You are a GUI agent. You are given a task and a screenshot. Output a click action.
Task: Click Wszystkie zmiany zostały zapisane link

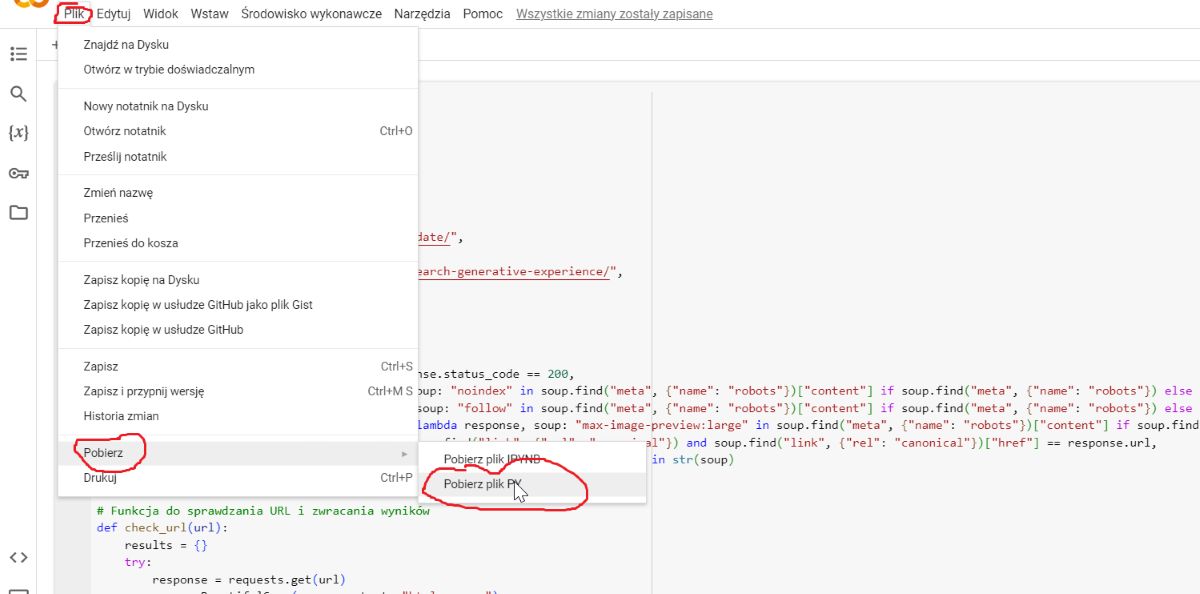[x=614, y=14]
